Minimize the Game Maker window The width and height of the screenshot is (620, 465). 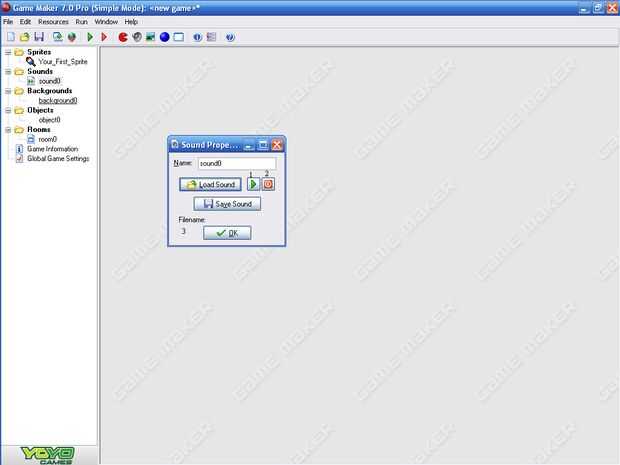coord(584,8)
